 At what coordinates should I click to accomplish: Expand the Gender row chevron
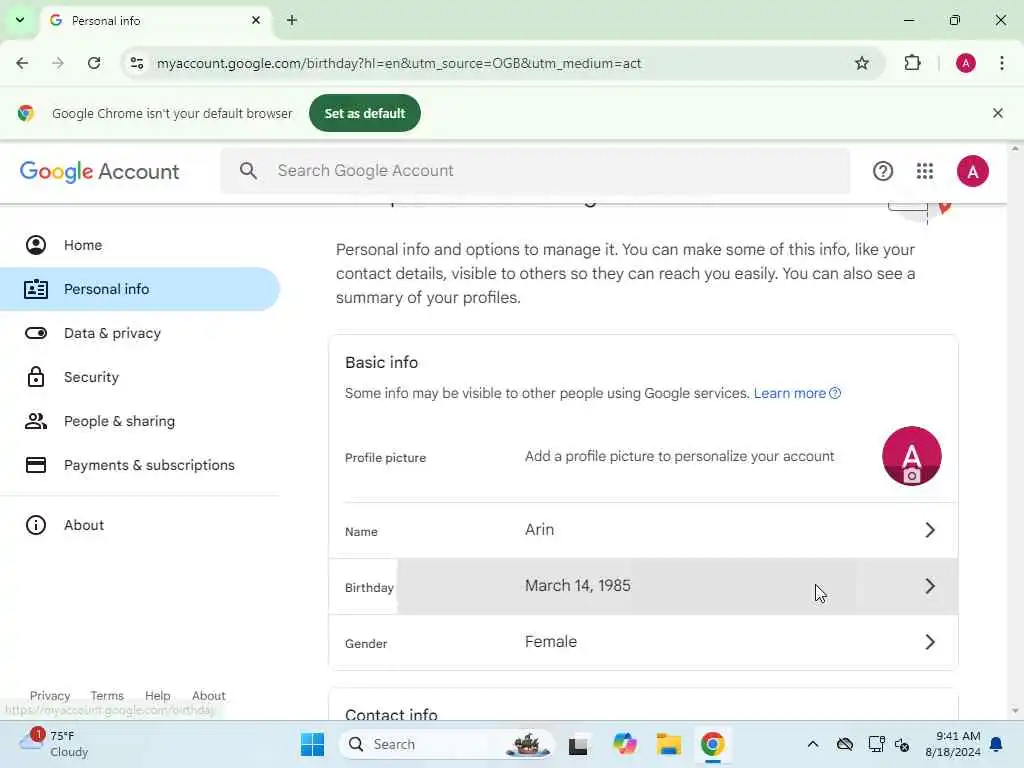tap(930, 642)
